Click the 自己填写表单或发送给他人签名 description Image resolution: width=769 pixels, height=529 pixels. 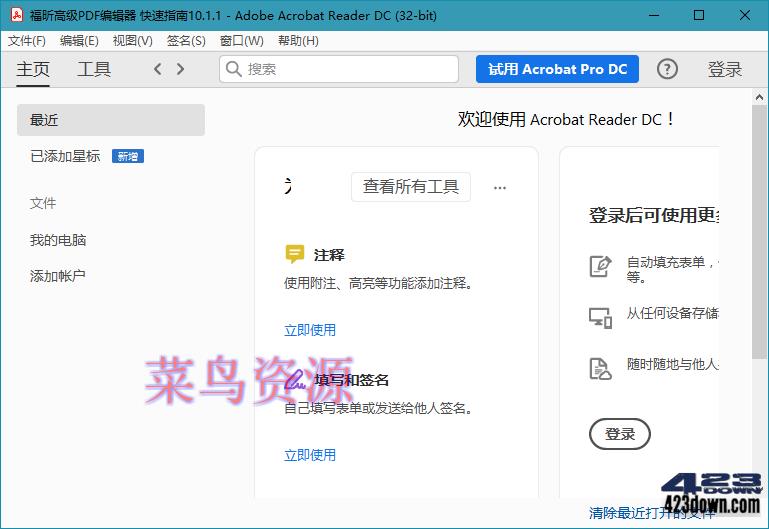pos(378,408)
